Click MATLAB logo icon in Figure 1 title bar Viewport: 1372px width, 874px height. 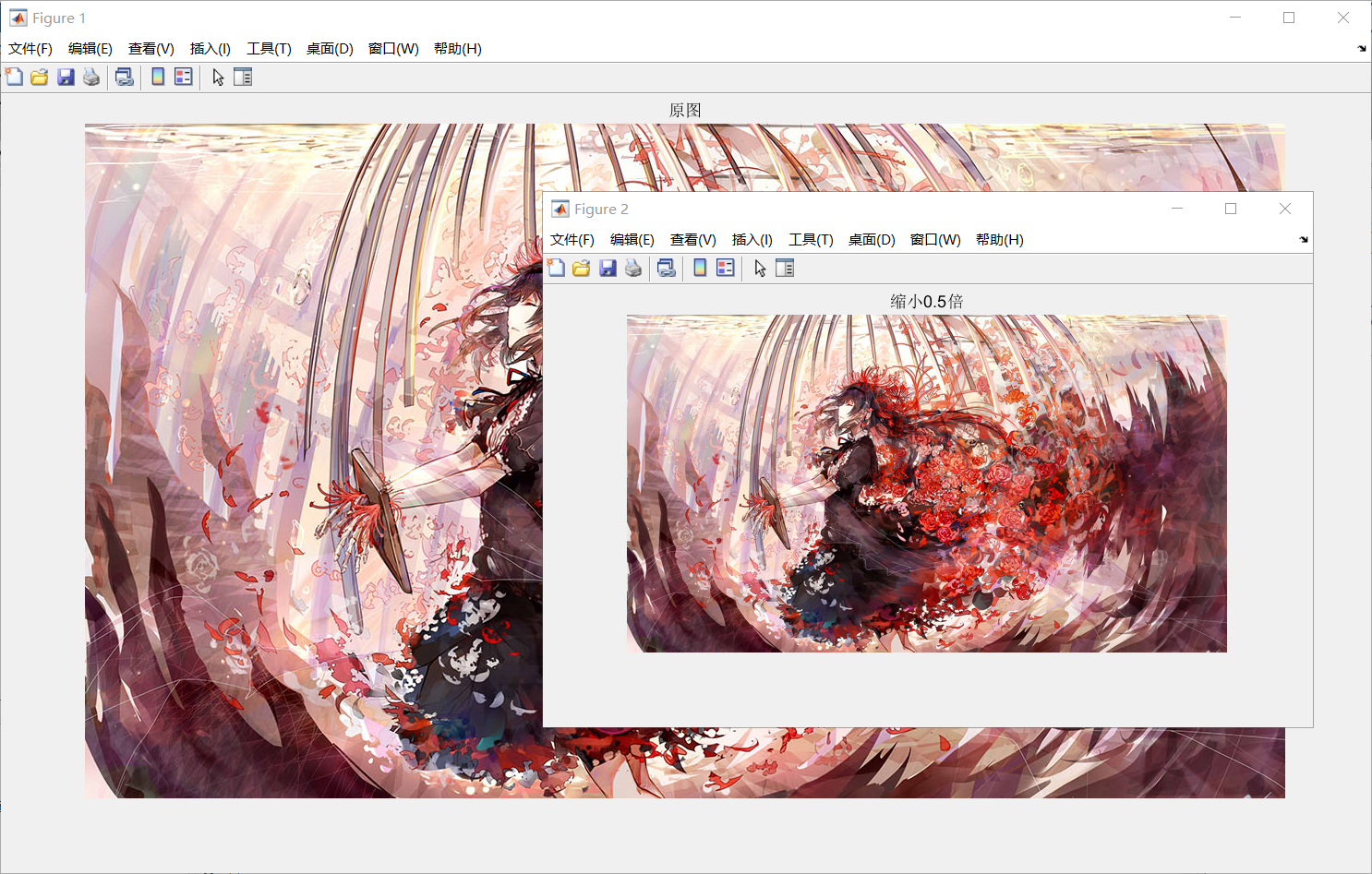click(18, 18)
